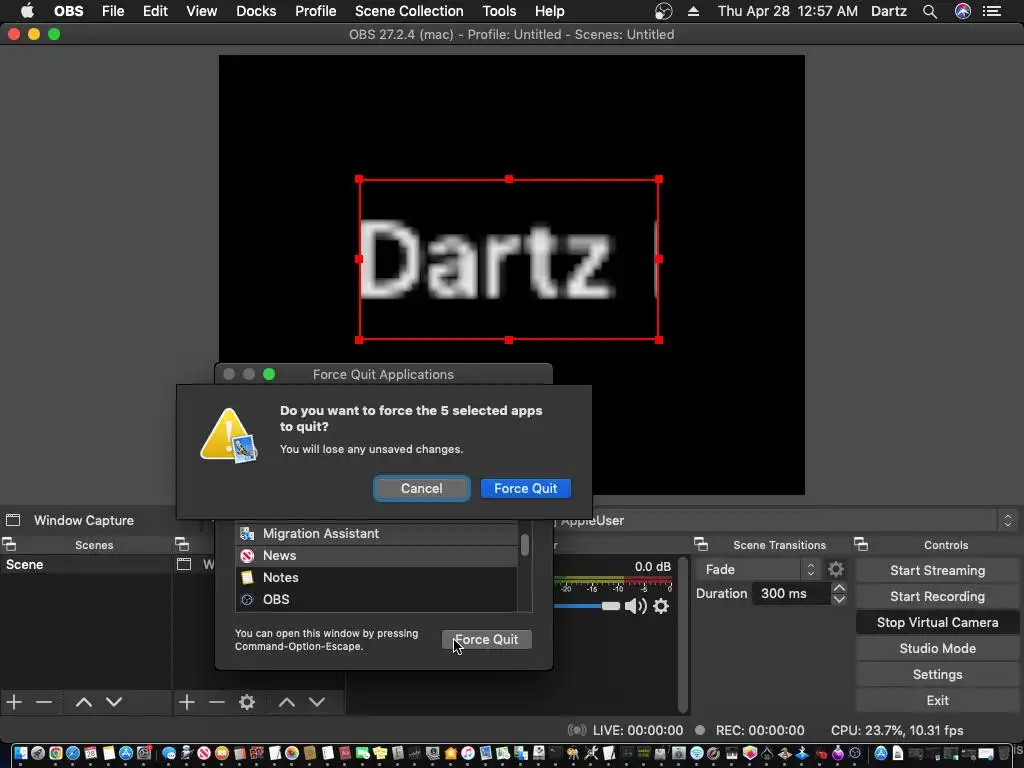1024x768 pixels.
Task: Move the scene down with the Scenes down arrow
Action: tap(114, 702)
